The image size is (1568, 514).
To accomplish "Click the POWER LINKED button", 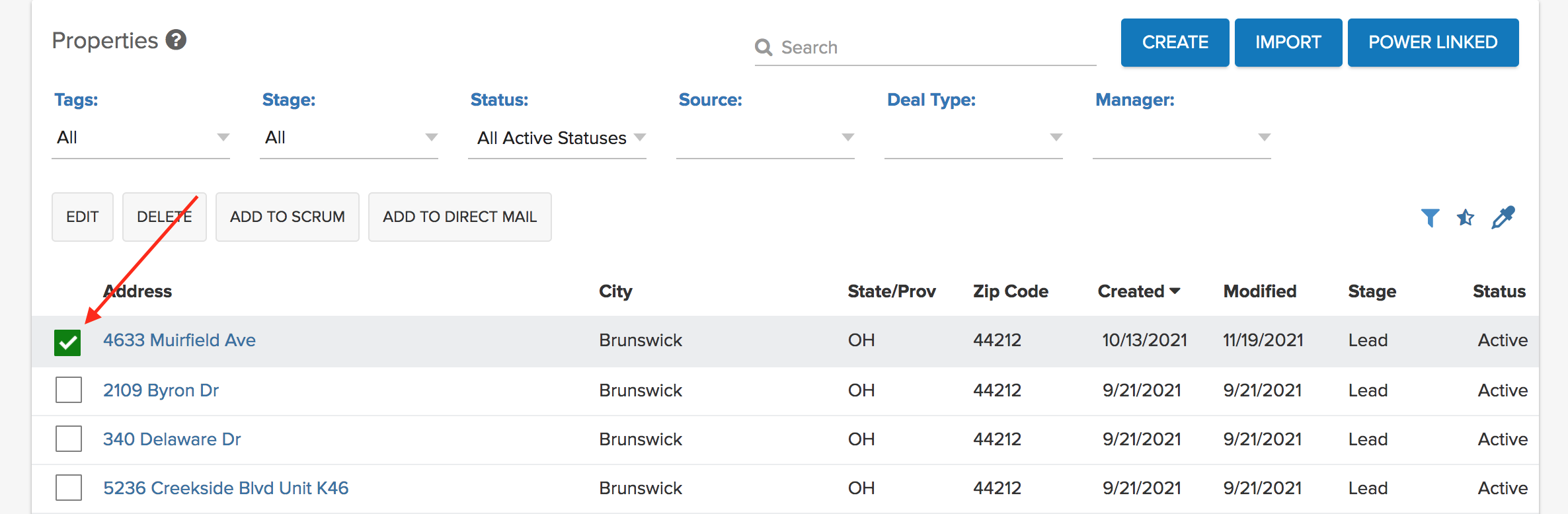I will [1432, 42].
